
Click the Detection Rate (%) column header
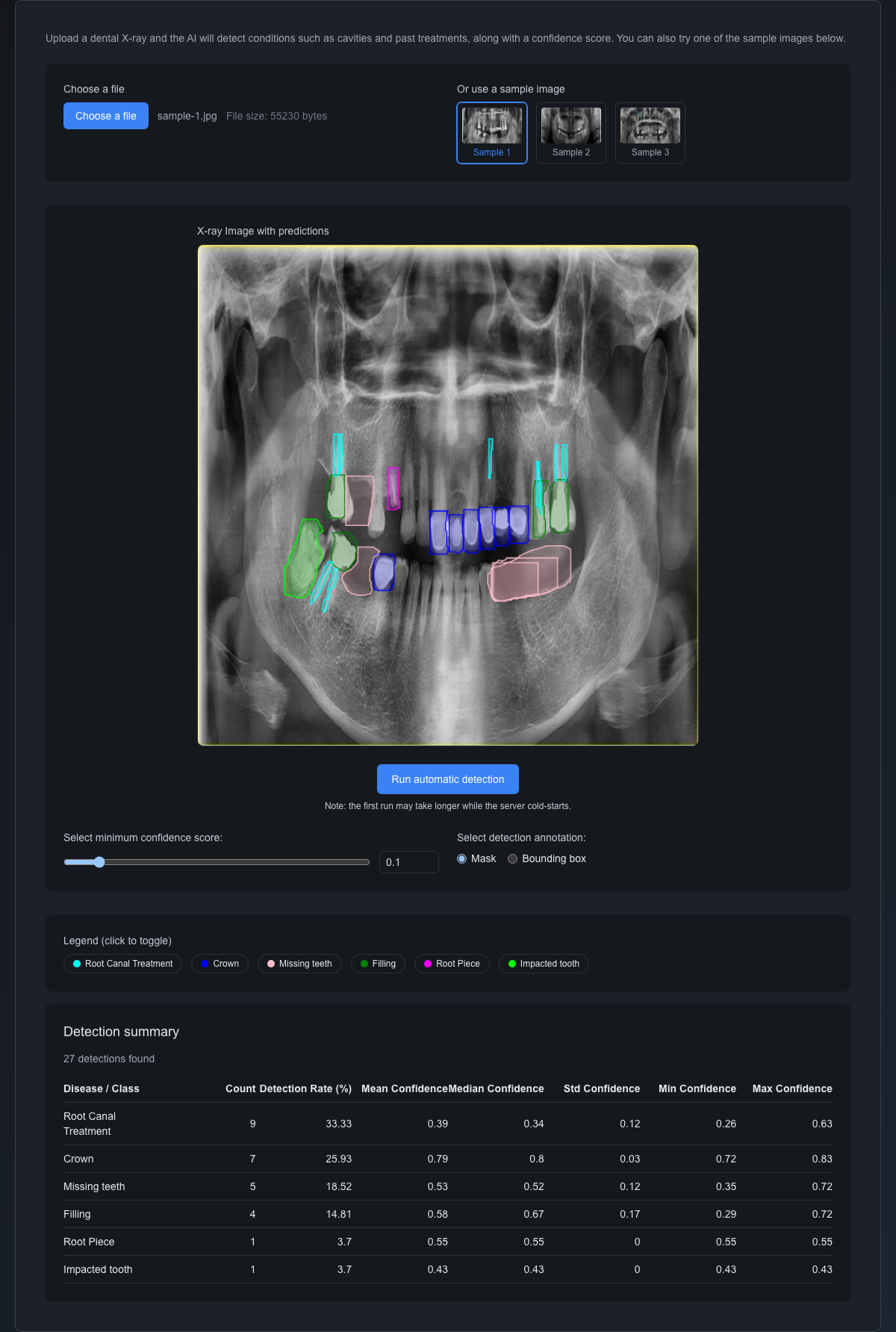(305, 1088)
